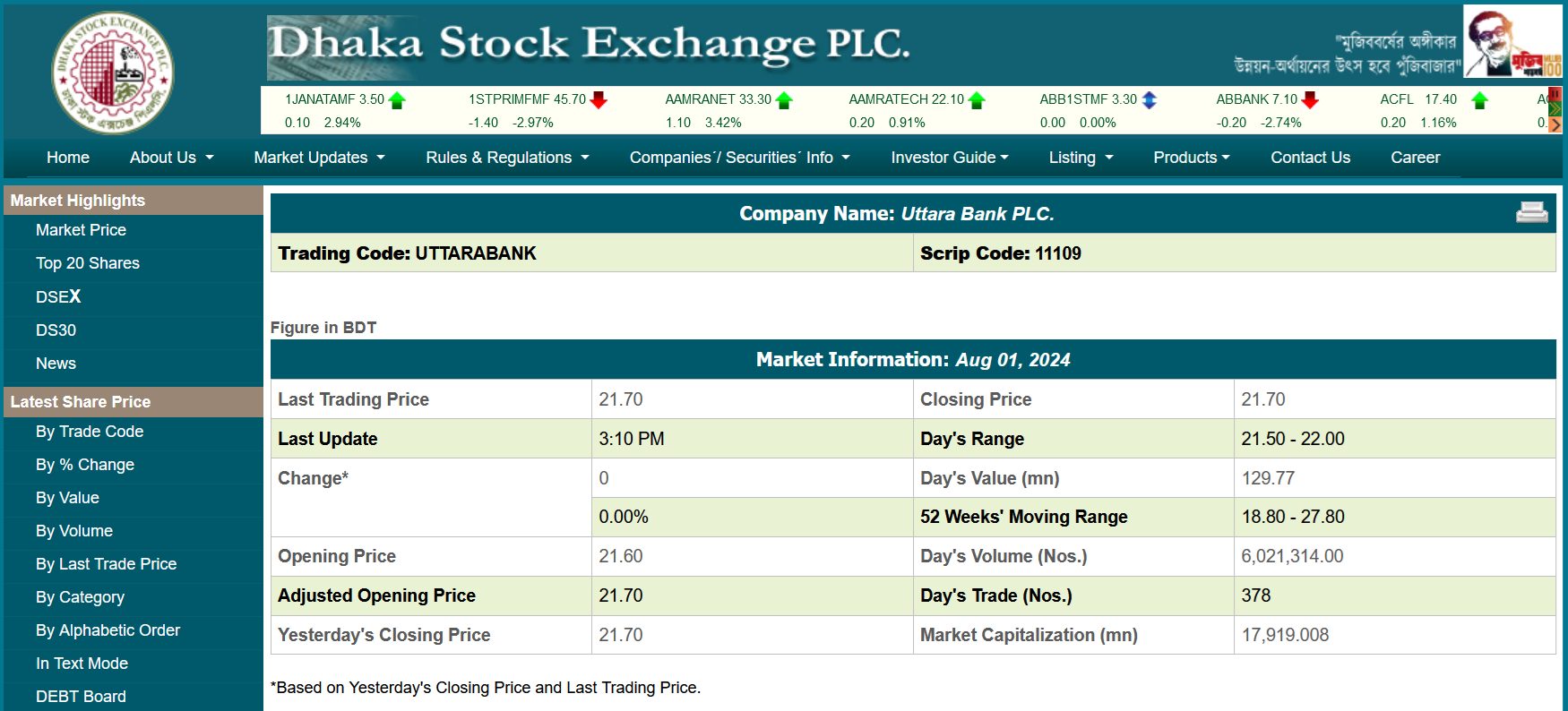View share prices By Last Trade Price

[106, 564]
